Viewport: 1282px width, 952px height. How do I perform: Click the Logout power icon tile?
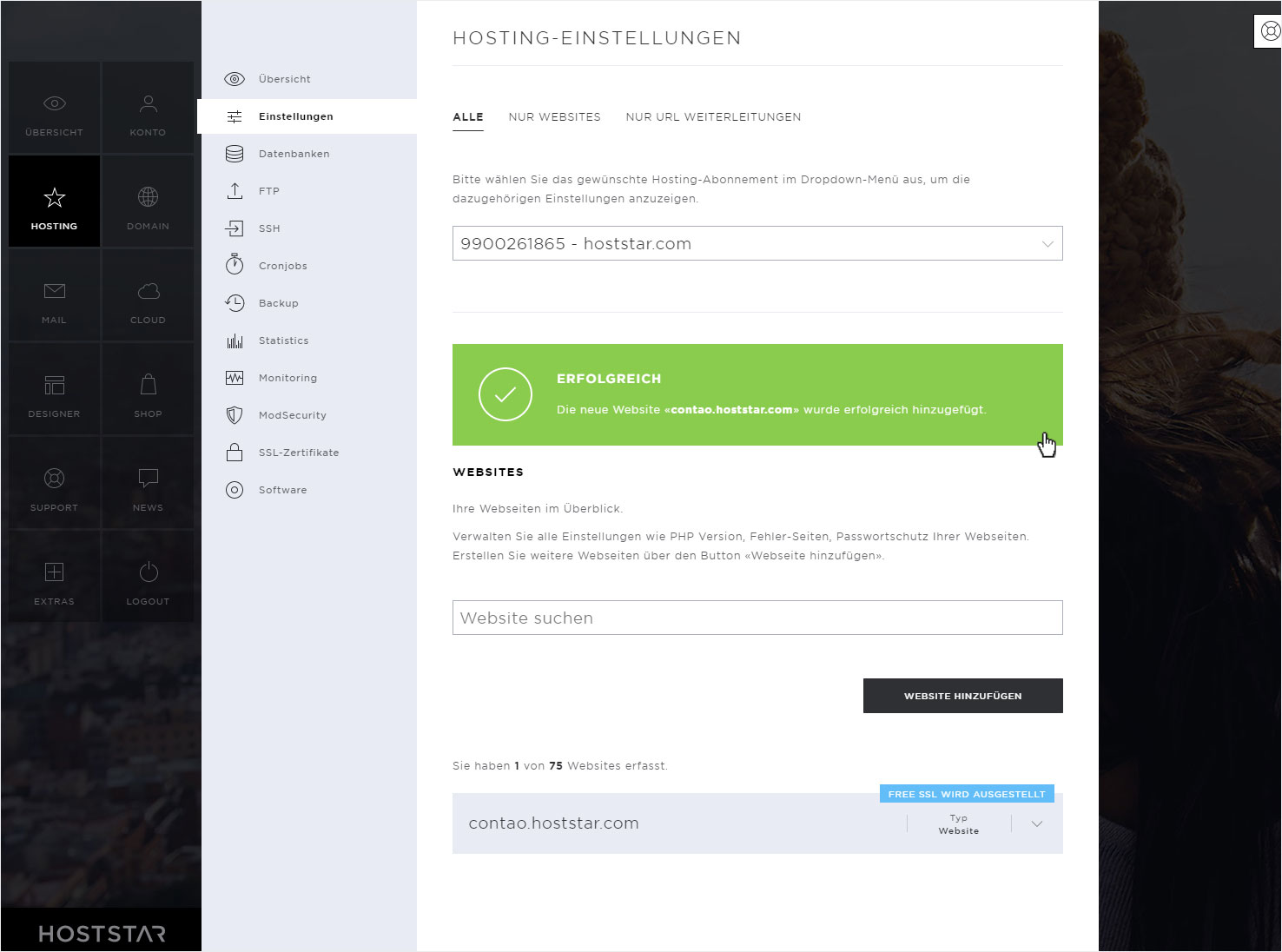(x=148, y=577)
